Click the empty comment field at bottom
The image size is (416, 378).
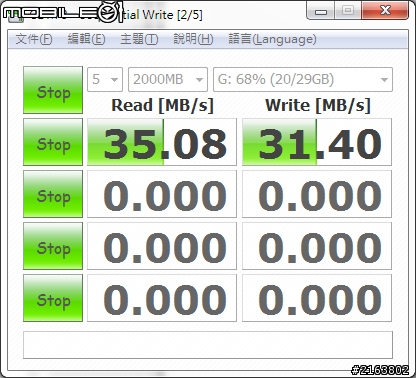tap(208, 345)
